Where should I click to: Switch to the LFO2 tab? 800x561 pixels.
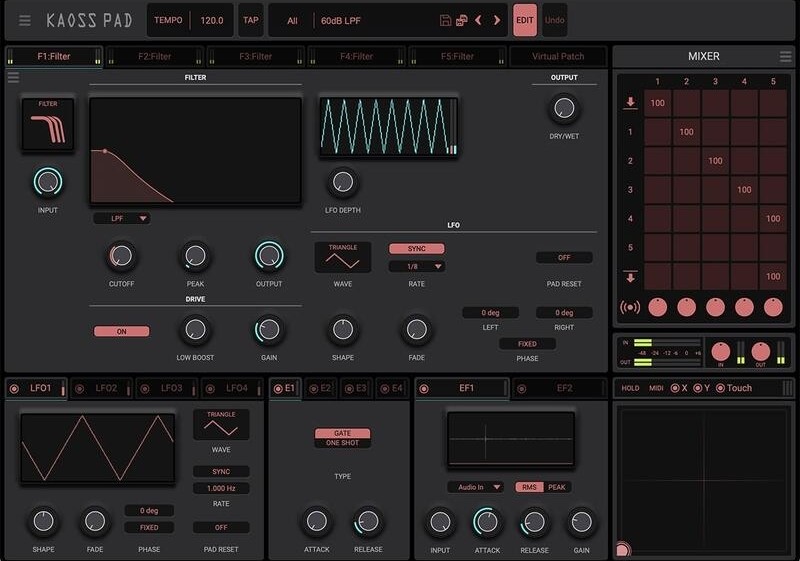tap(101, 388)
